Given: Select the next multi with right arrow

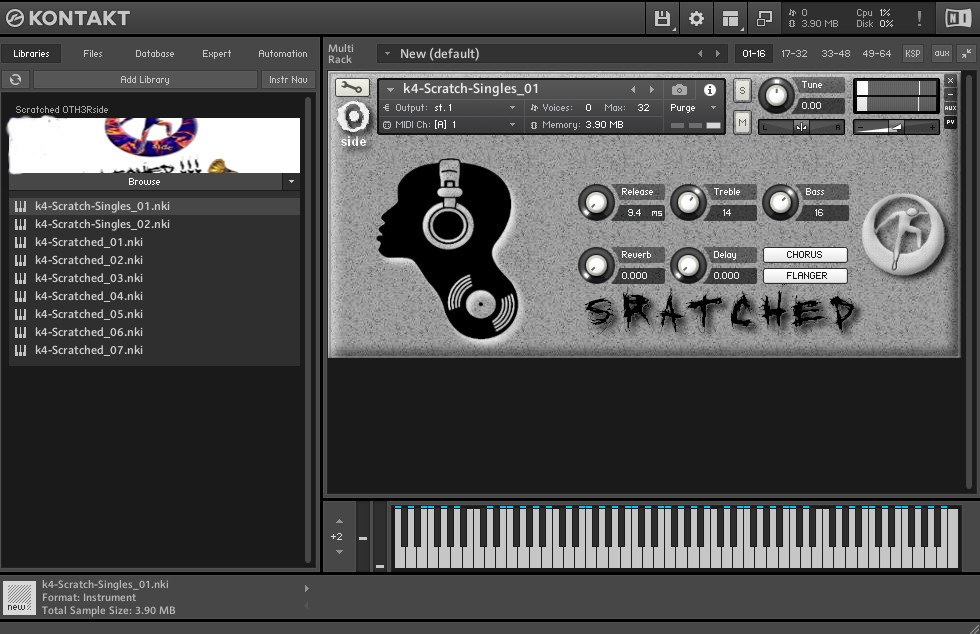Looking at the screenshot, I should click(718, 54).
